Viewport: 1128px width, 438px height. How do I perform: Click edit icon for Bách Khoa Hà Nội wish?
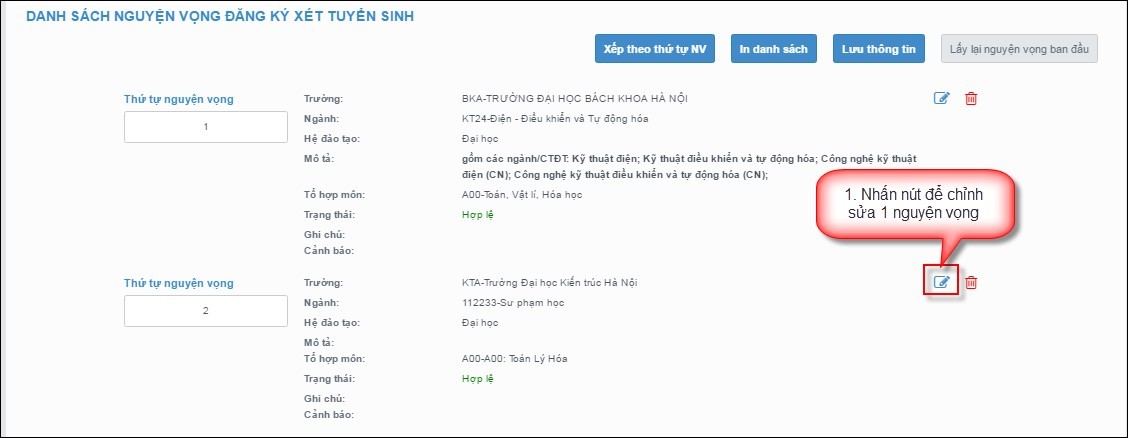click(940, 98)
